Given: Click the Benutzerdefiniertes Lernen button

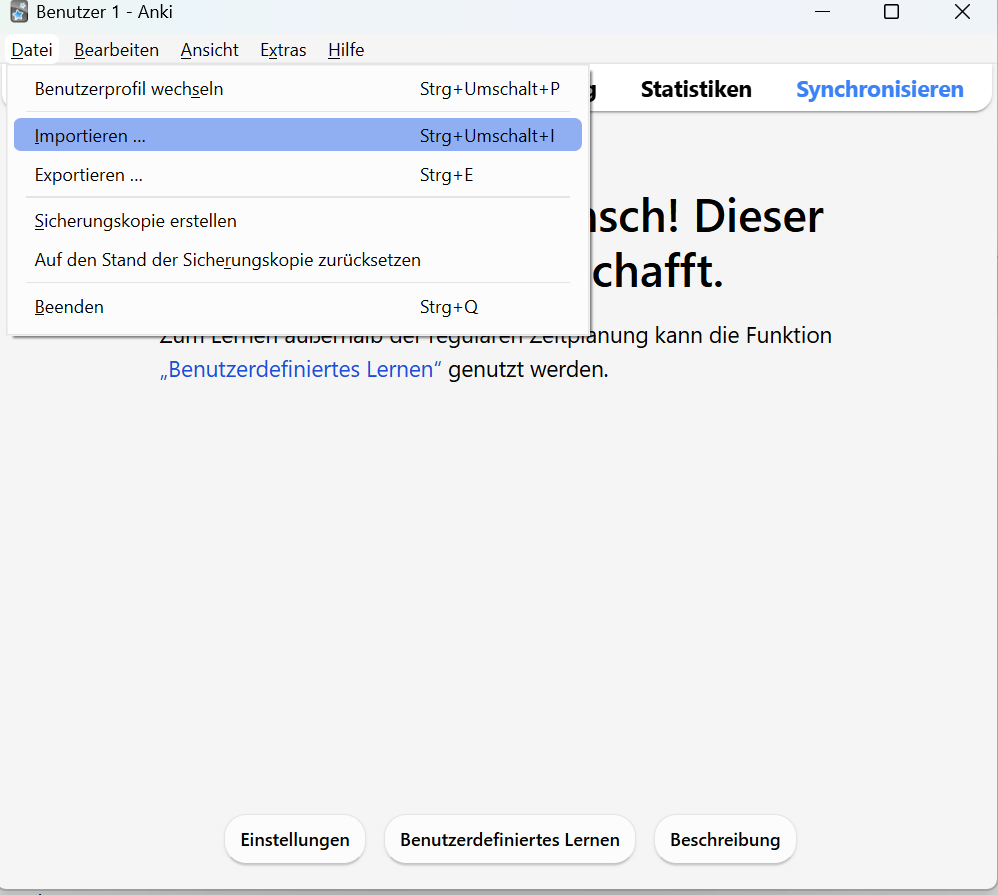Looking at the screenshot, I should click(510, 840).
